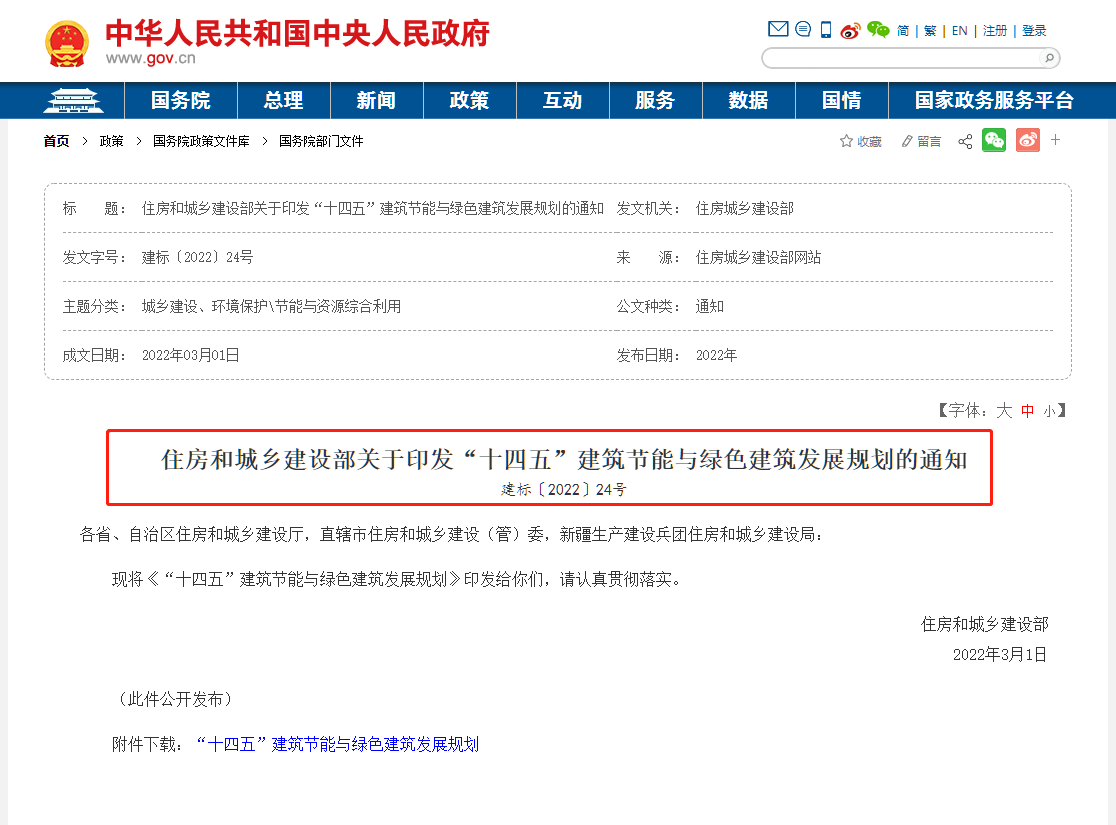This screenshot has width=1116, height=825.
Task: Open the 国情 menu
Action: pos(841,100)
